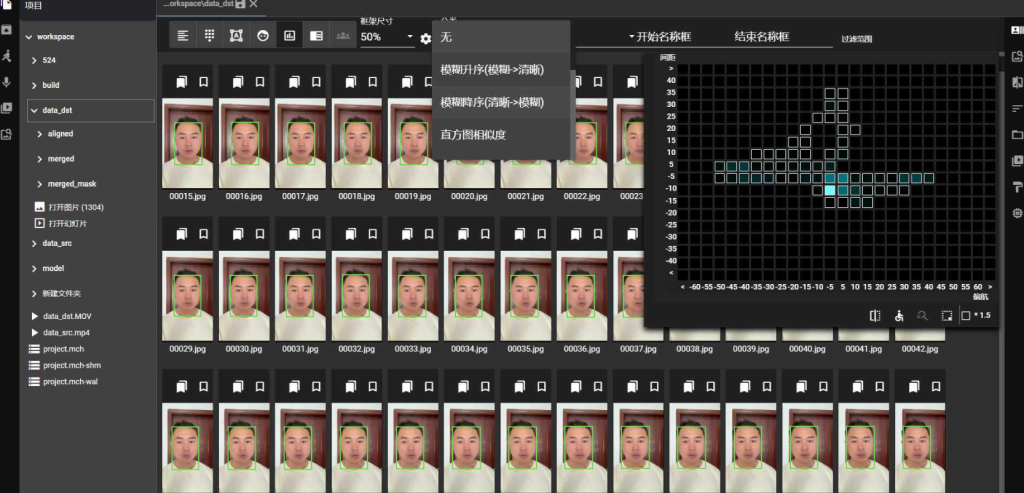
Task: Toggle the *1.5 checkbox
Action: [x=965, y=316]
